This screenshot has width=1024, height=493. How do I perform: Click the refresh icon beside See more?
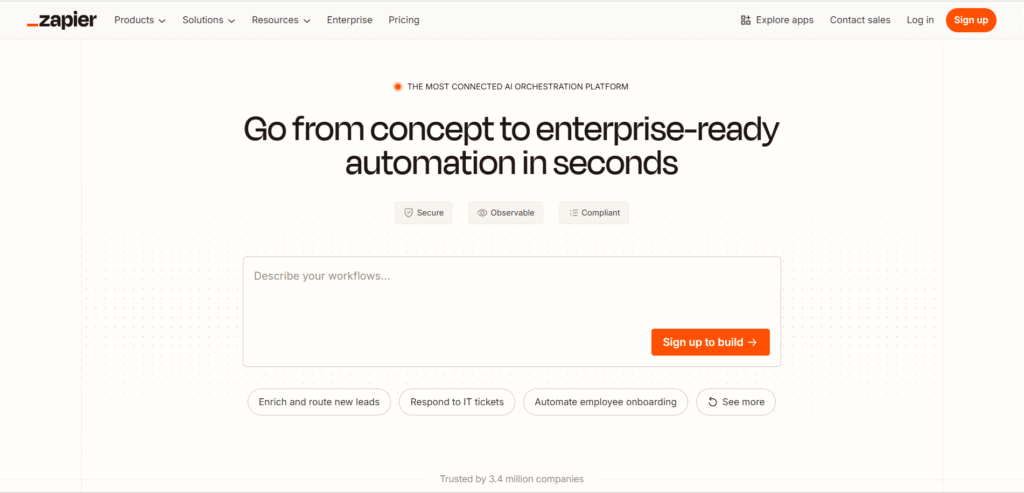coord(712,402)
